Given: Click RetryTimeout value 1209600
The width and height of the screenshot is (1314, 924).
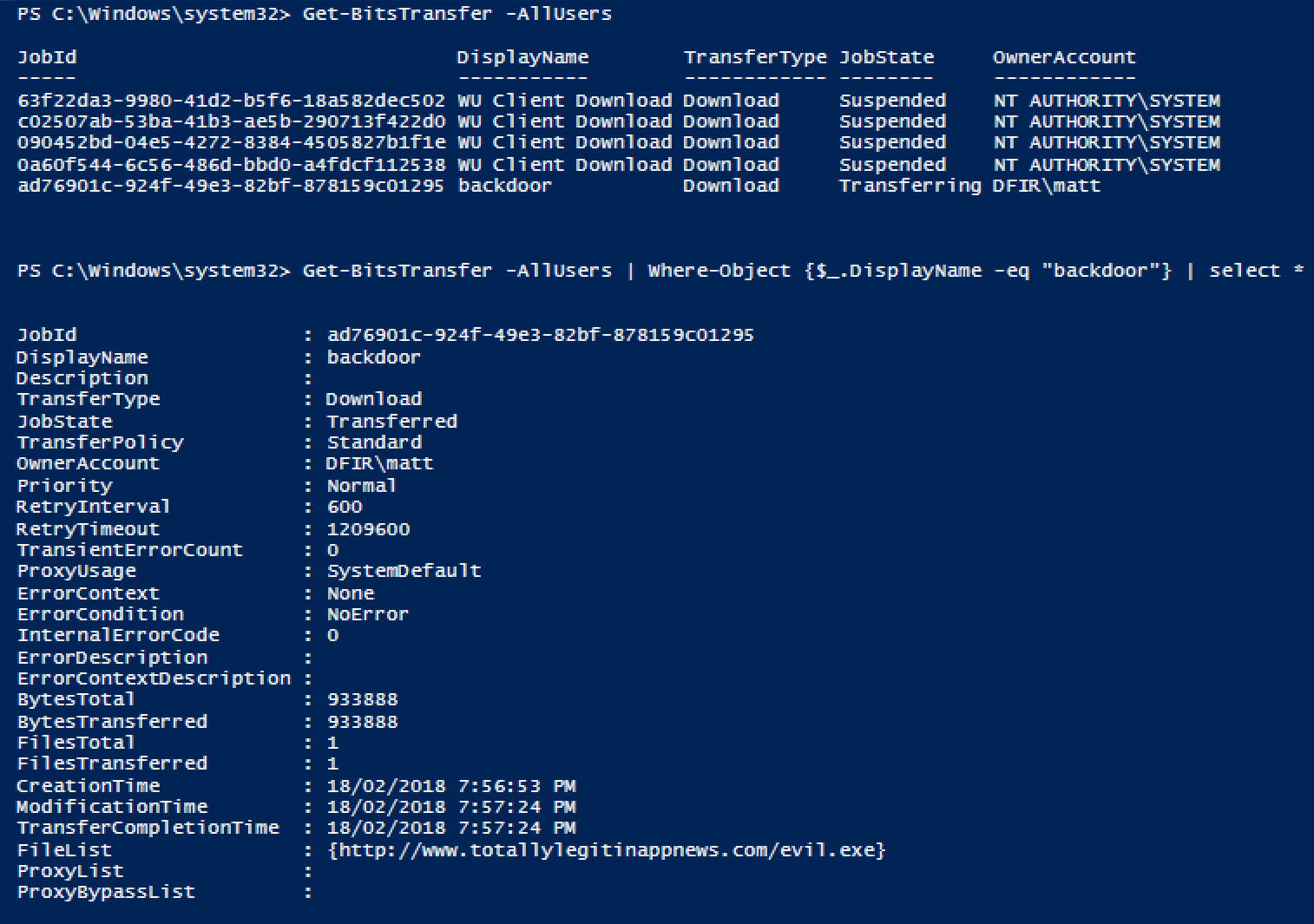Looking at the screenshot, I should 369,529.
